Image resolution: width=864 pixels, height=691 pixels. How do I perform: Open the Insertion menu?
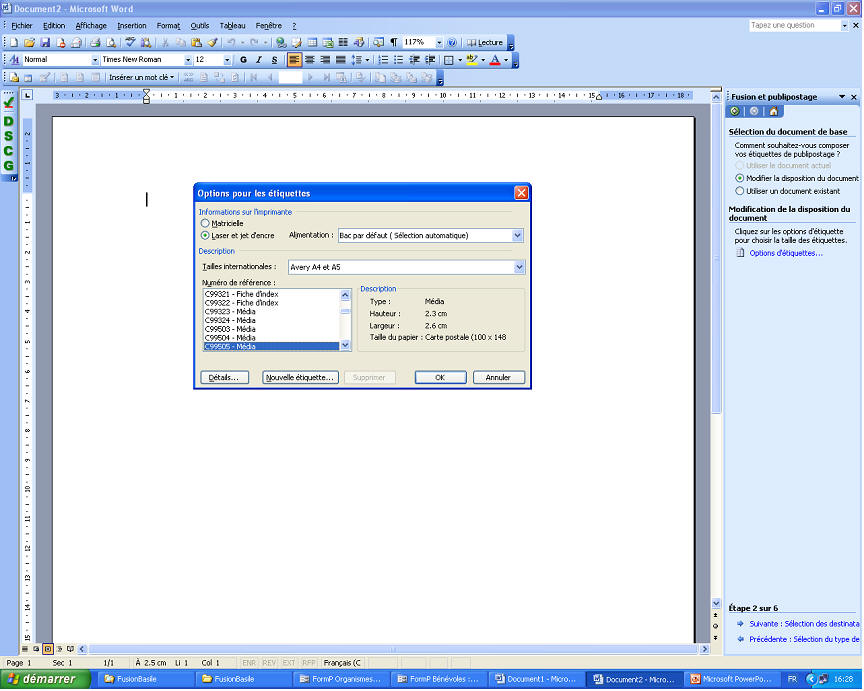click(132, 26)
